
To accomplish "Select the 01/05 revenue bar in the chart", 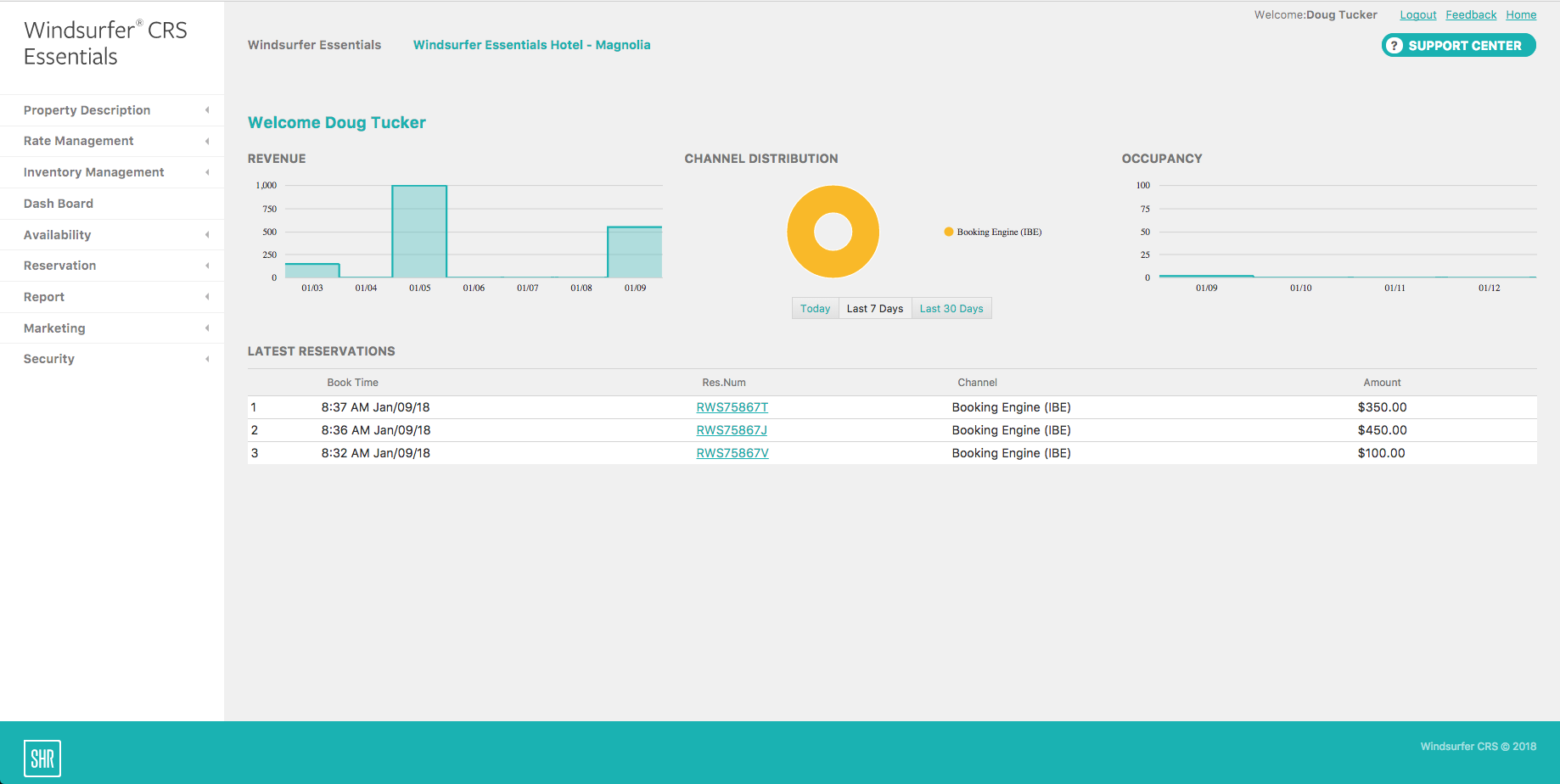I will click(x=420, y=232).
